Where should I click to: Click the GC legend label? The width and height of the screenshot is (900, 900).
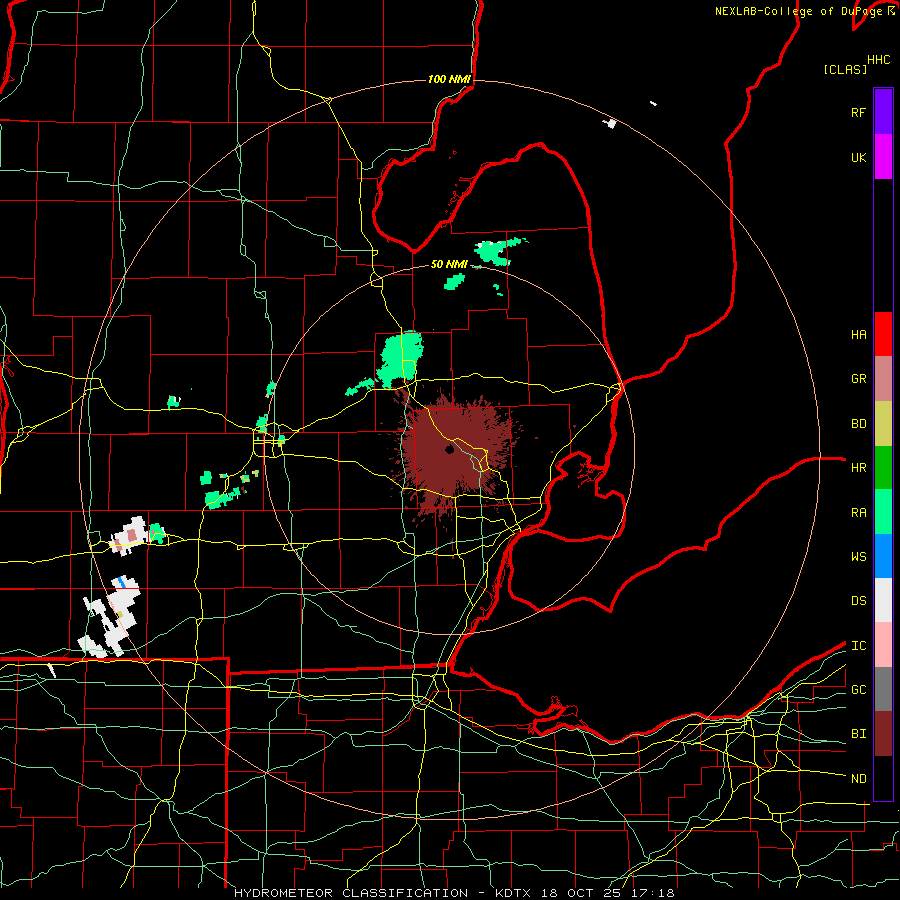click(858, 690)
